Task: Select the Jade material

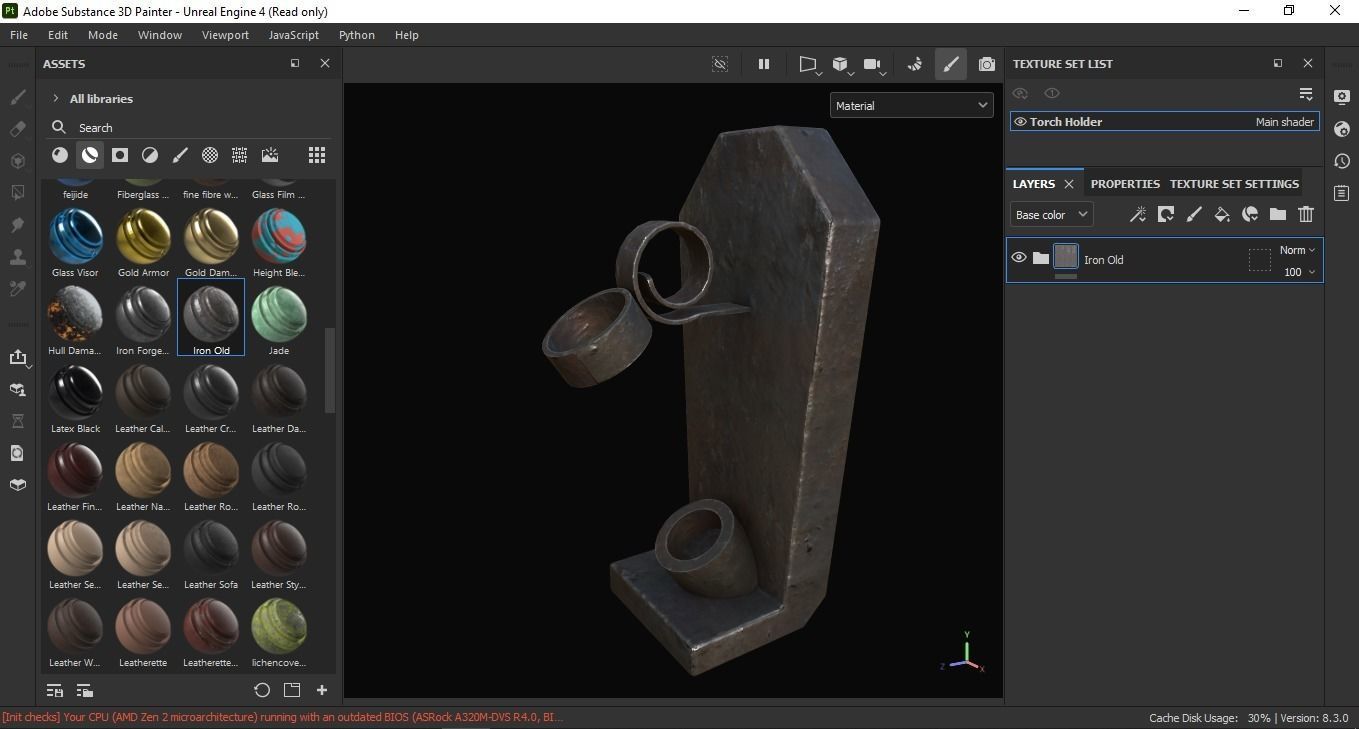Action: coord(279,321)
